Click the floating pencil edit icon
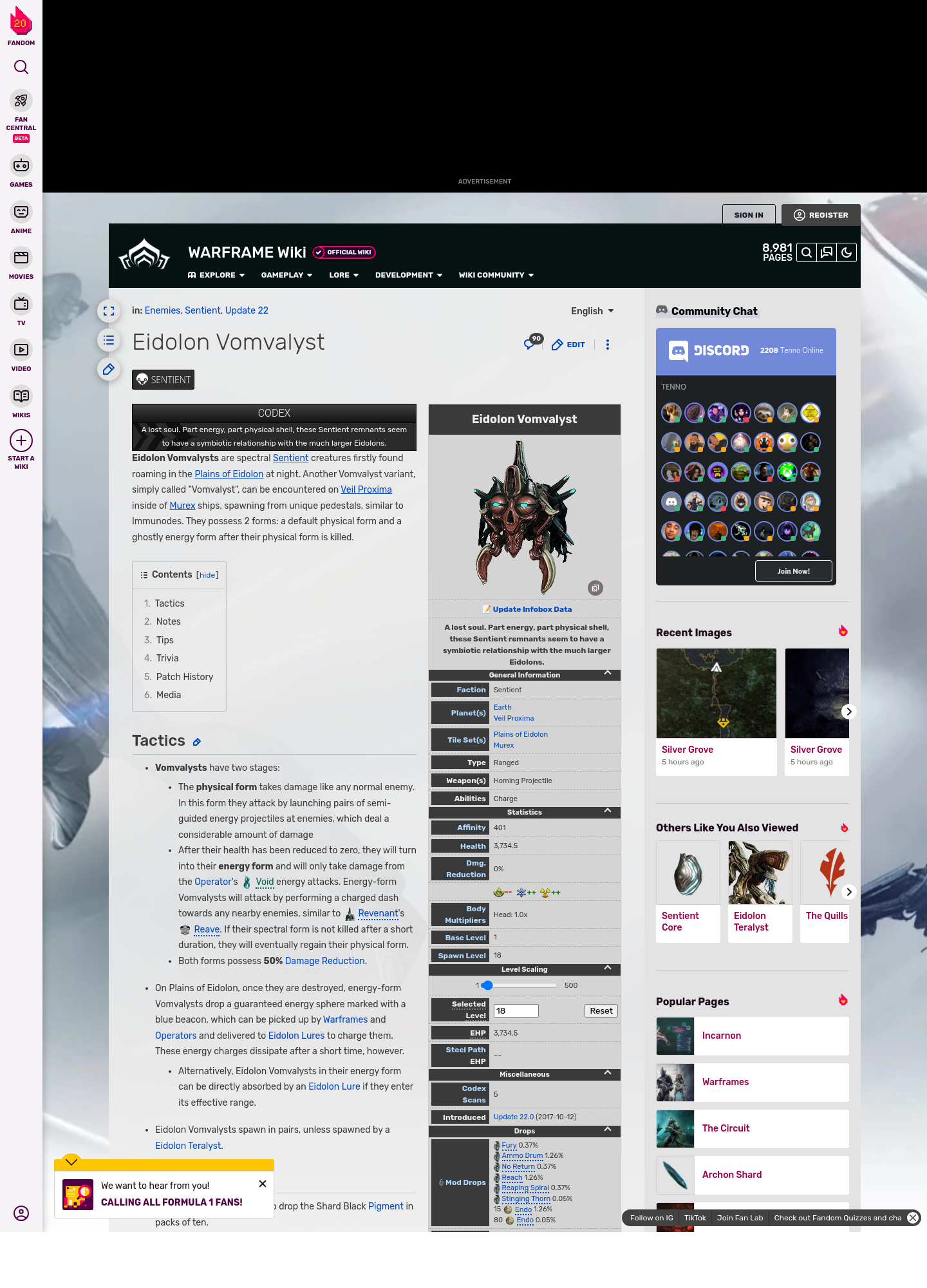Viewport: 927px width, 1288px height. pyautogui.click(x=109, y=369)
